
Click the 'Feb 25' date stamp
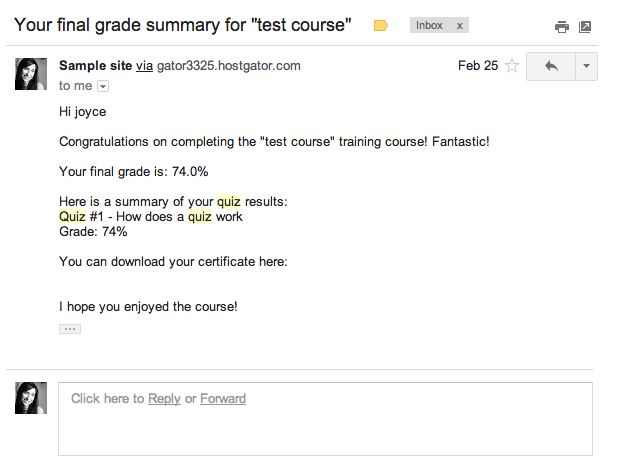(x=477, y=66)
